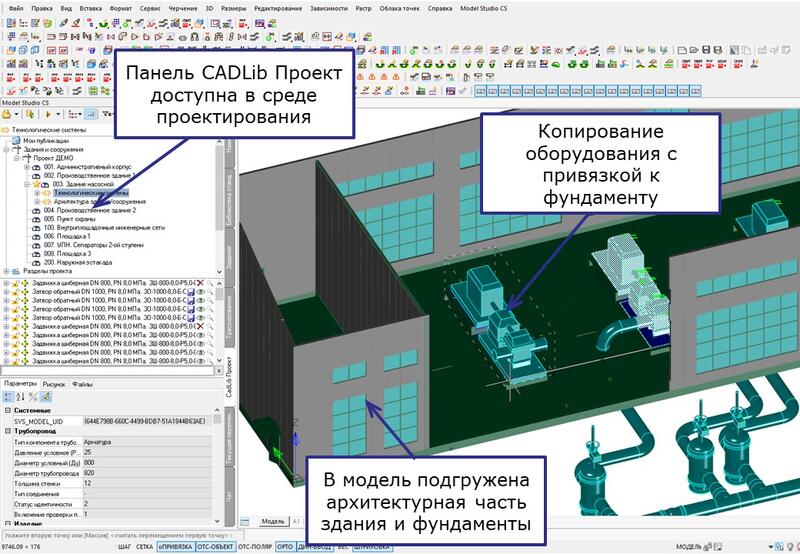Expand 001. Административный корпус node

coord(27,166)
